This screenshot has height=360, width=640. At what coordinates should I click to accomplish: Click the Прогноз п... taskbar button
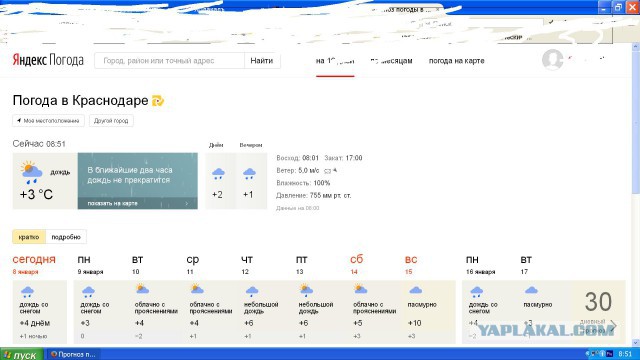[x=73, y=354]
